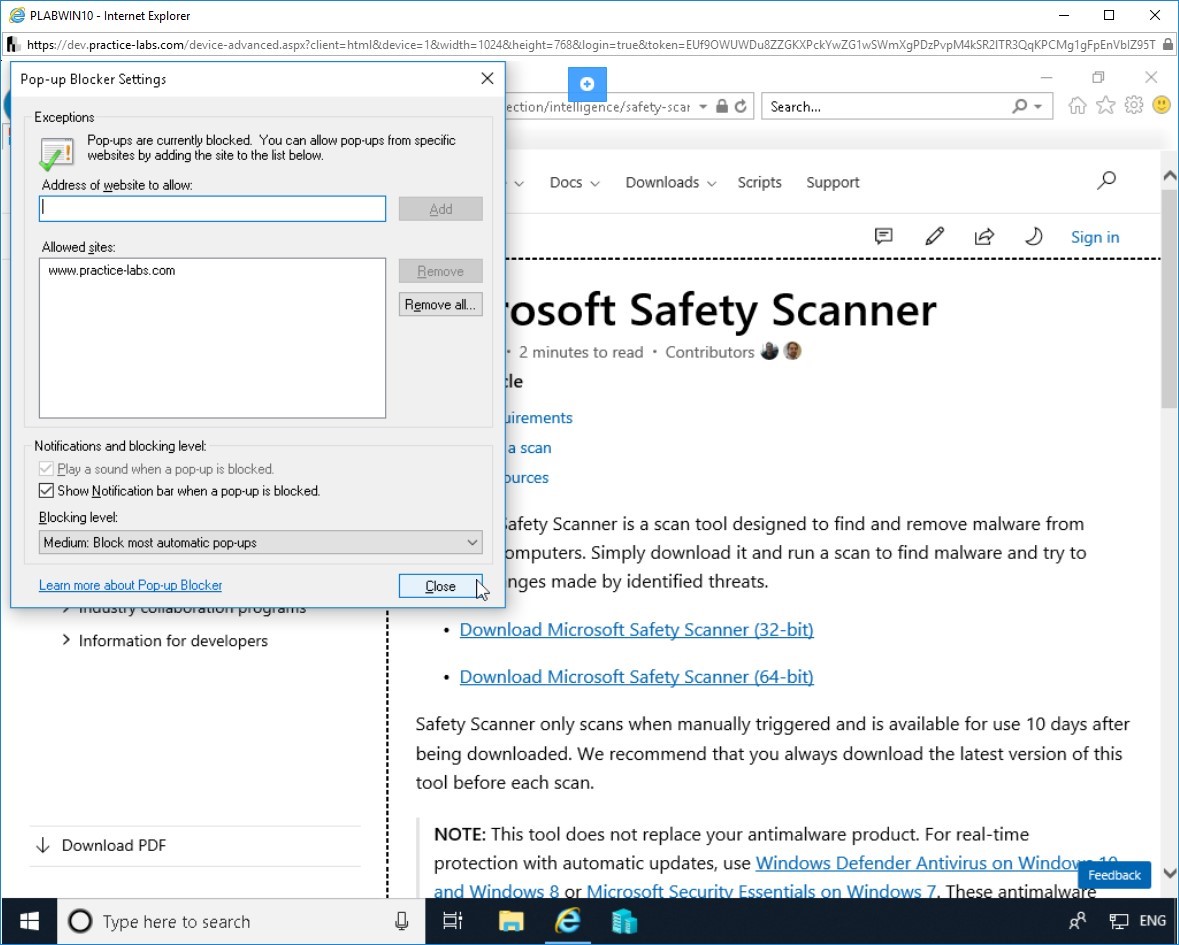Click the Close button in dialog
The width and height of the screenshot is (1179, 945).
click(x=441, y=586)
